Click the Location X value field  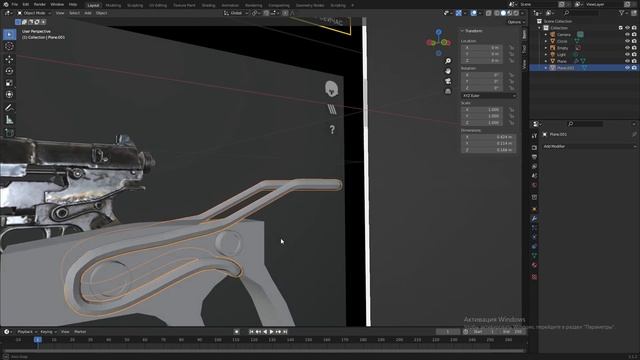point(482,48)
